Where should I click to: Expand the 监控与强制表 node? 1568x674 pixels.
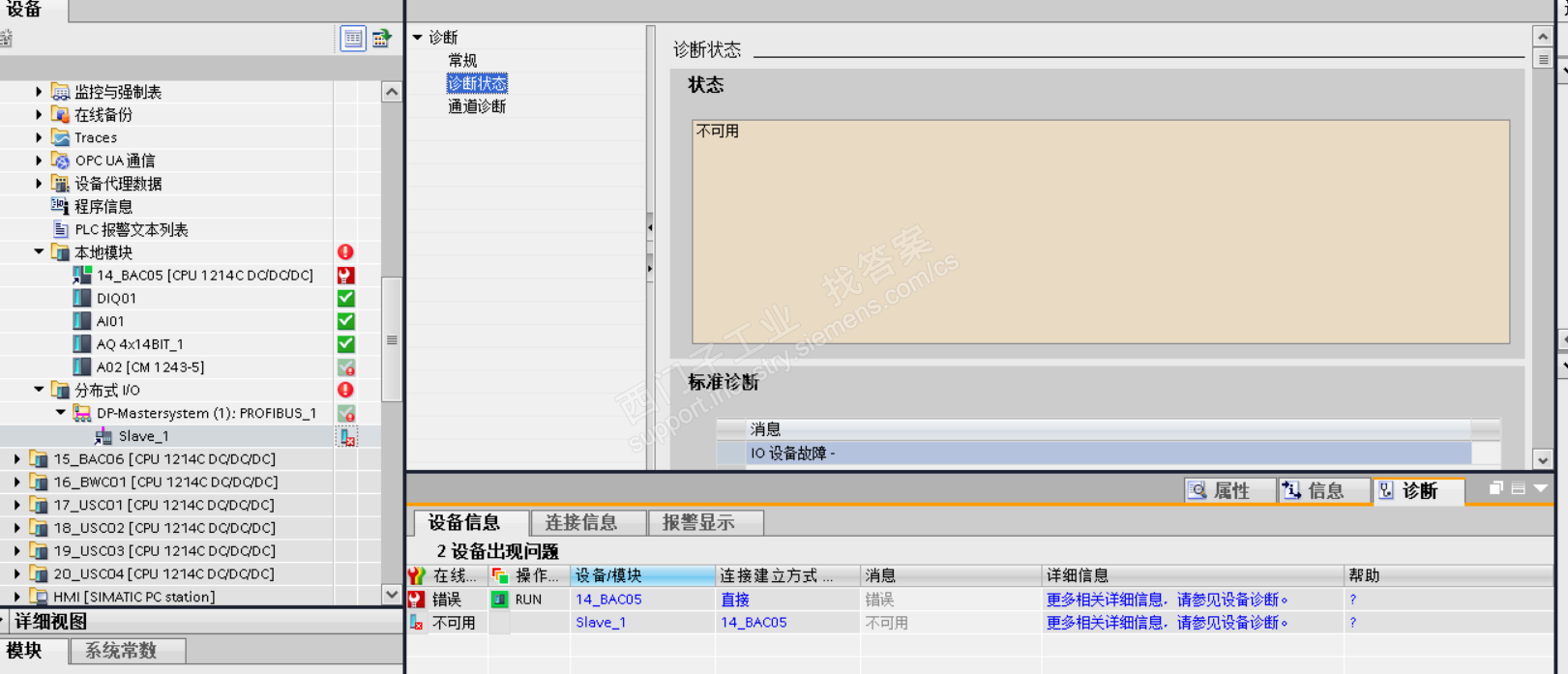pos(39,92)
